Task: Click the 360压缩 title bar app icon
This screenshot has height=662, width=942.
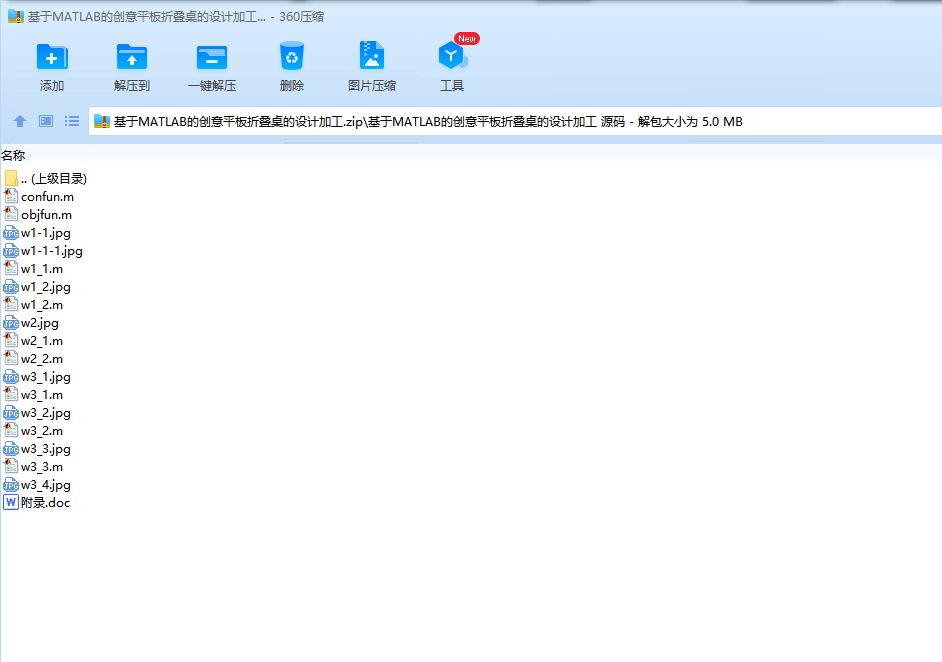Action: (x=16, y=16)
